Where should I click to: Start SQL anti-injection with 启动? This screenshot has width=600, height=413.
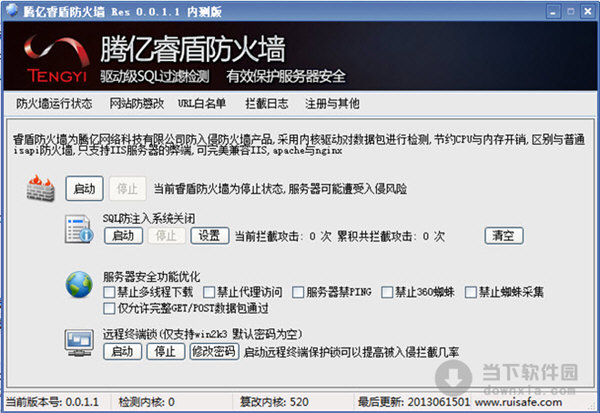click(x=123, y=235)
